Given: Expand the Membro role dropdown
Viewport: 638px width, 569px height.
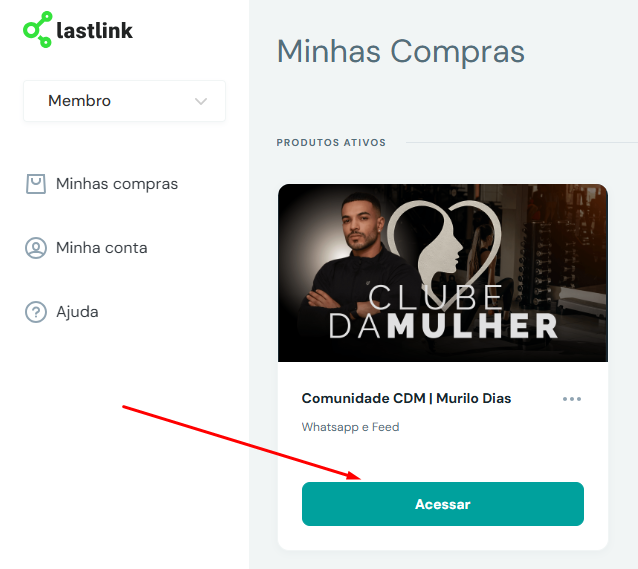Looking at the screenshot, I should pyautogui.click(x=125, y=101).
